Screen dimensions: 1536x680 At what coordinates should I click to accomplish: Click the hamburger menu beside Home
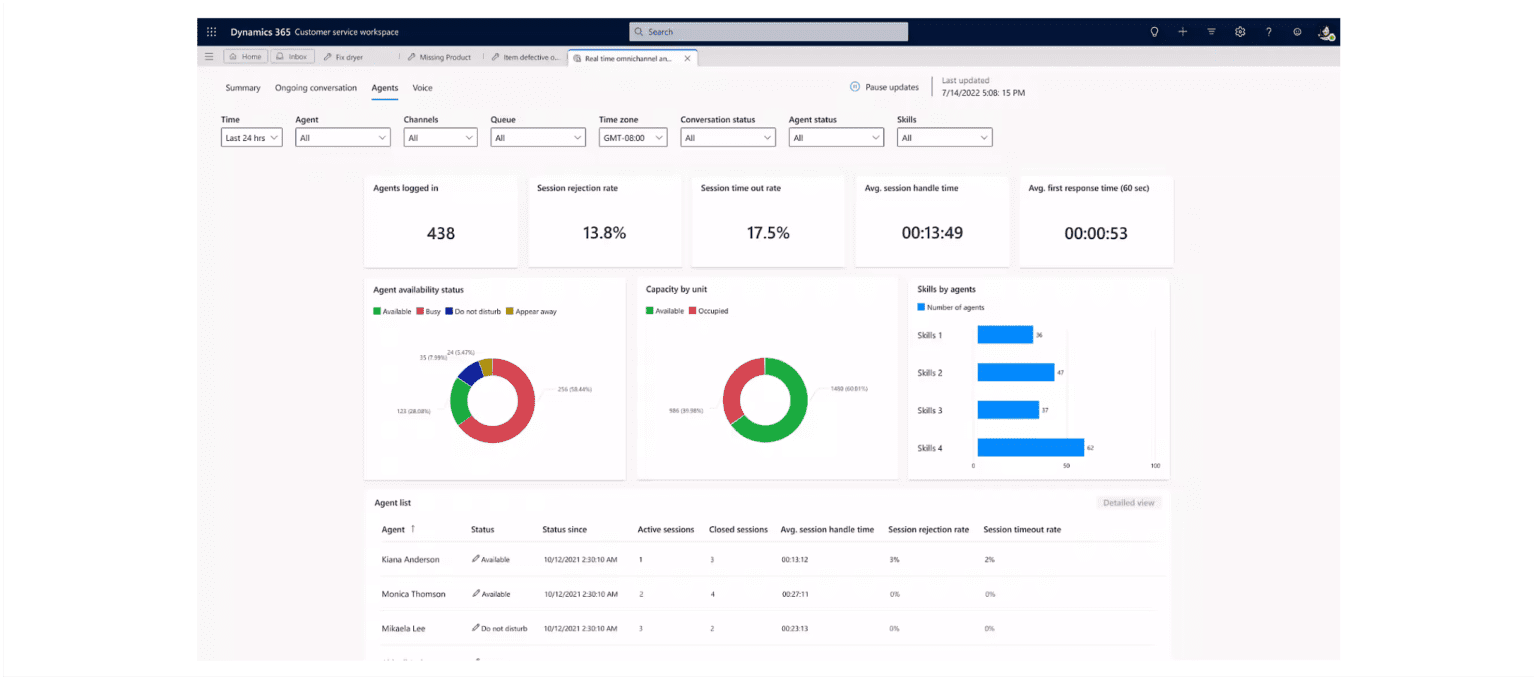(x=209, y=56)
